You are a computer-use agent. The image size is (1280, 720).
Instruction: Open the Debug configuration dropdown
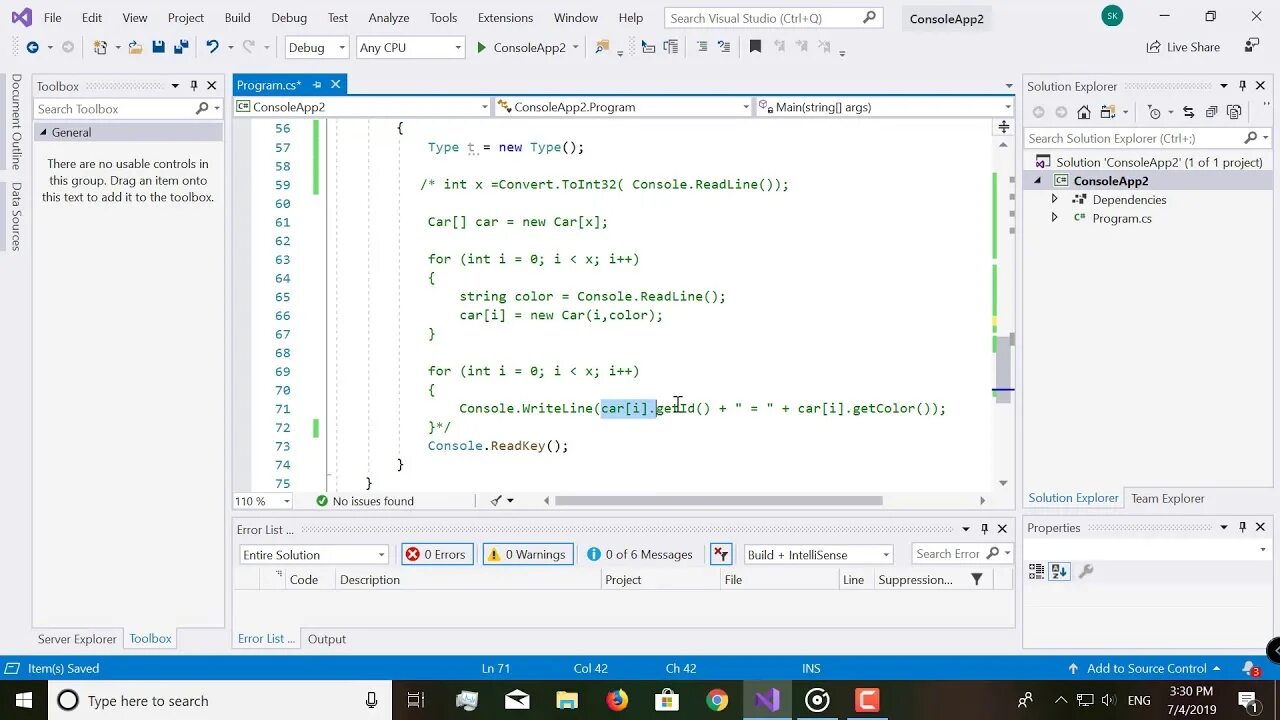316,47
